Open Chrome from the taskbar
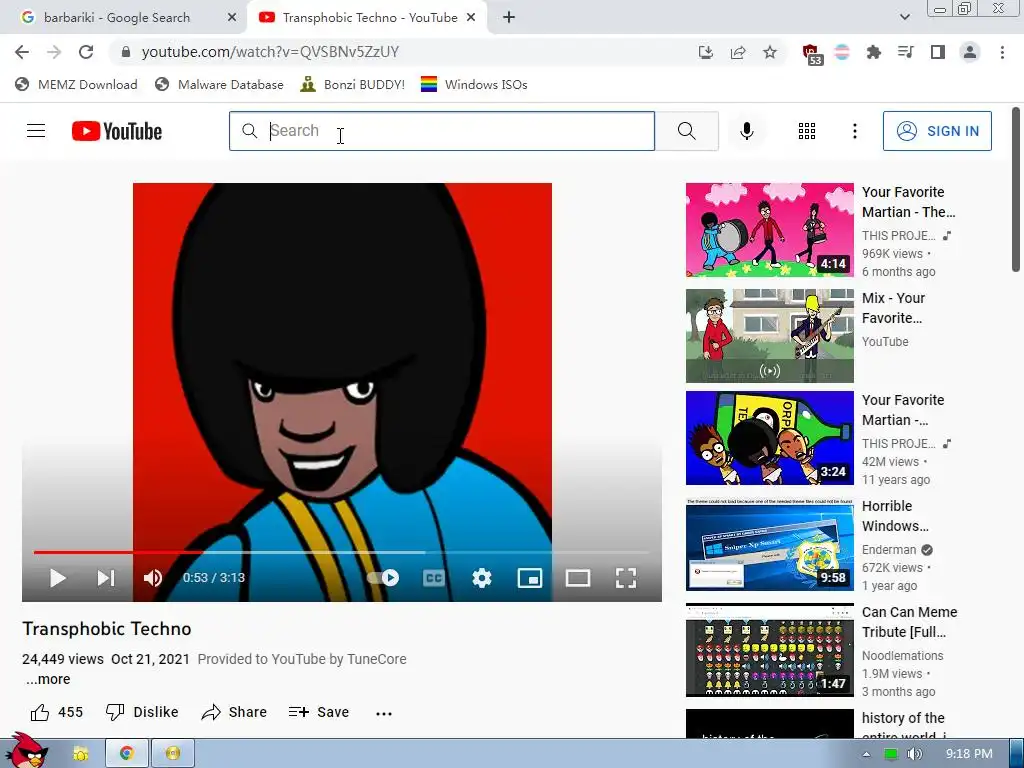1024x768 pixels. (x=127, y=754)
